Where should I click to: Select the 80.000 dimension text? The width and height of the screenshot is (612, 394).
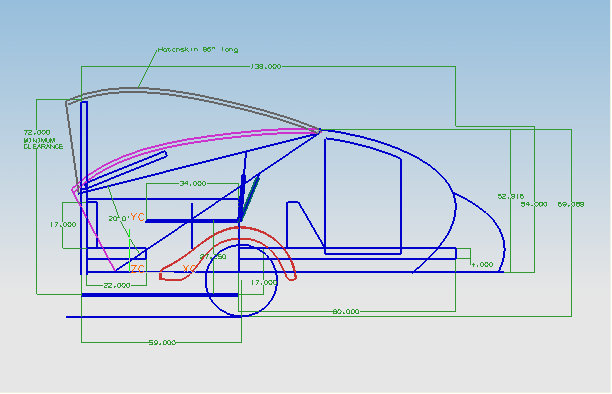[346, 312]
